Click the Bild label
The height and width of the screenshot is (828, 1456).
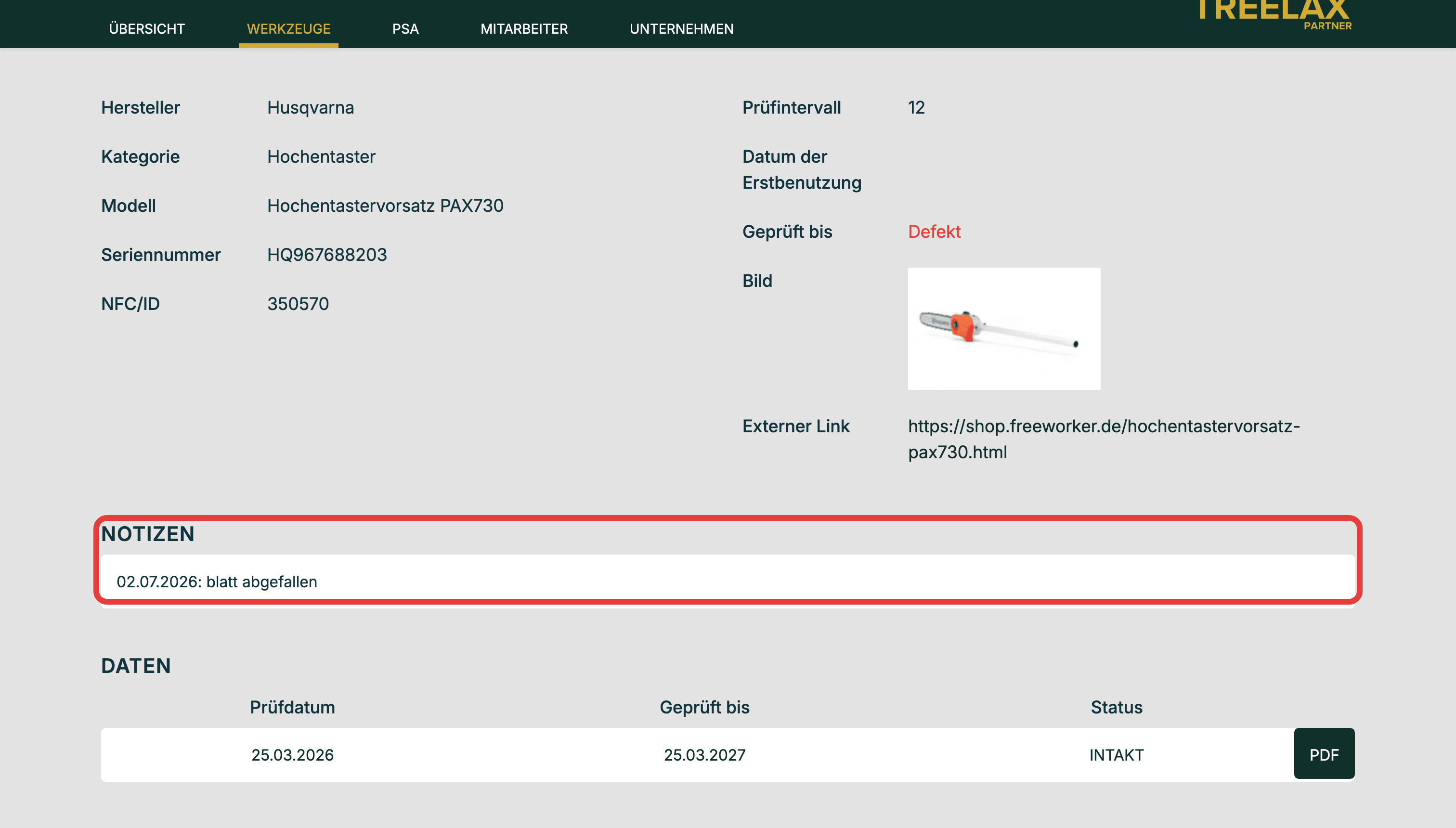pos(757,281)
